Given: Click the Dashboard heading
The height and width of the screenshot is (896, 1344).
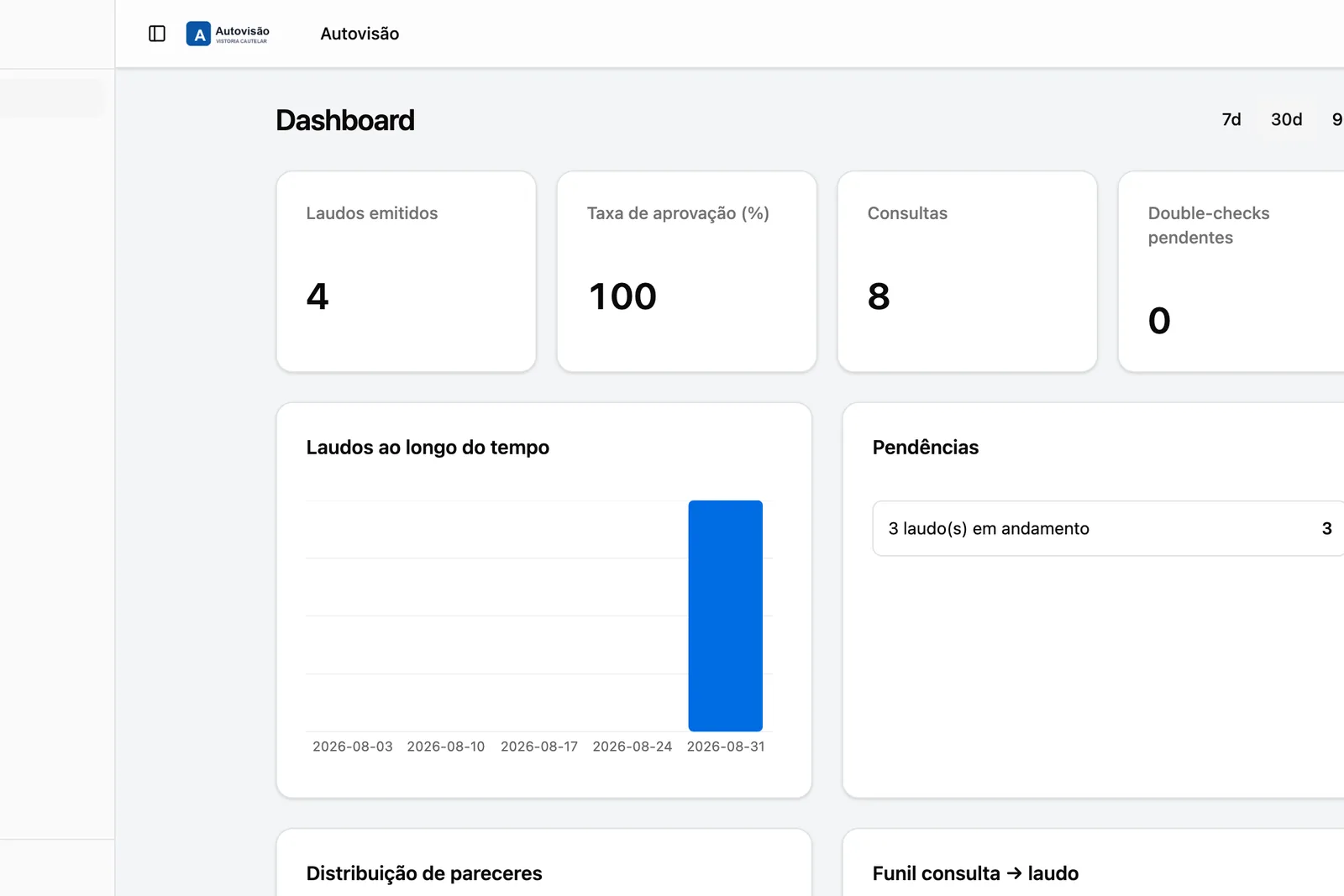Looking at the screenshot, I should 345,120.
